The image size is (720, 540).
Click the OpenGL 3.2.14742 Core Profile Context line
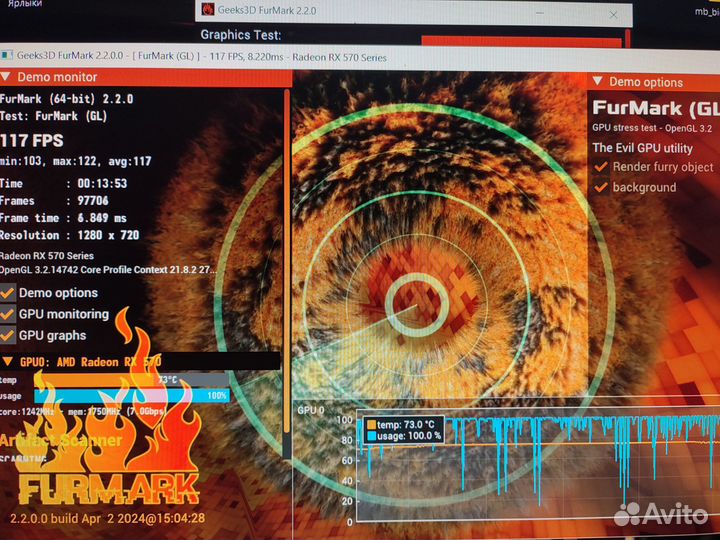(108, 270)
